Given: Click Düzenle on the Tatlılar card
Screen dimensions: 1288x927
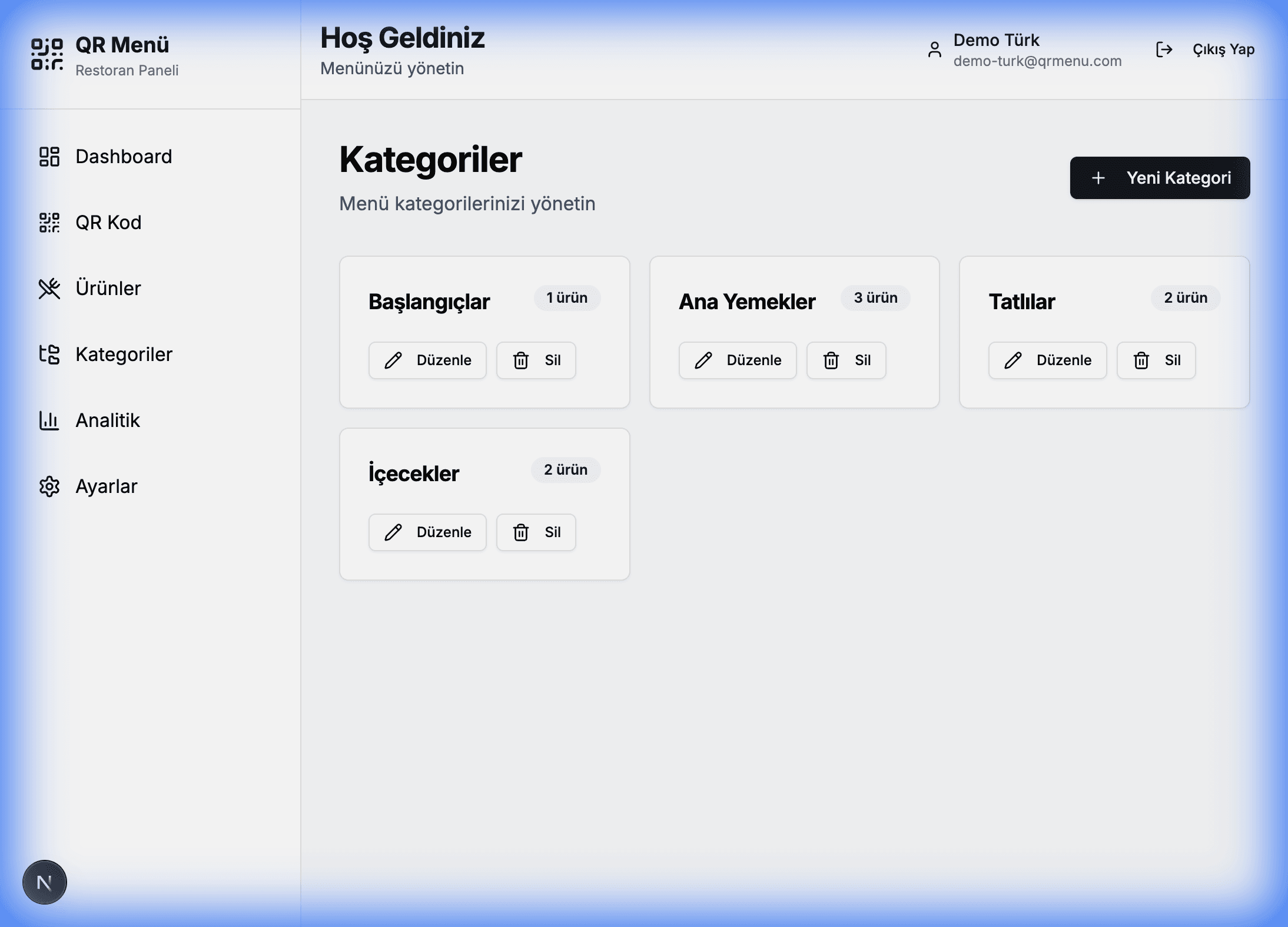Looking at the screenshot, I should click(1048, 360).
